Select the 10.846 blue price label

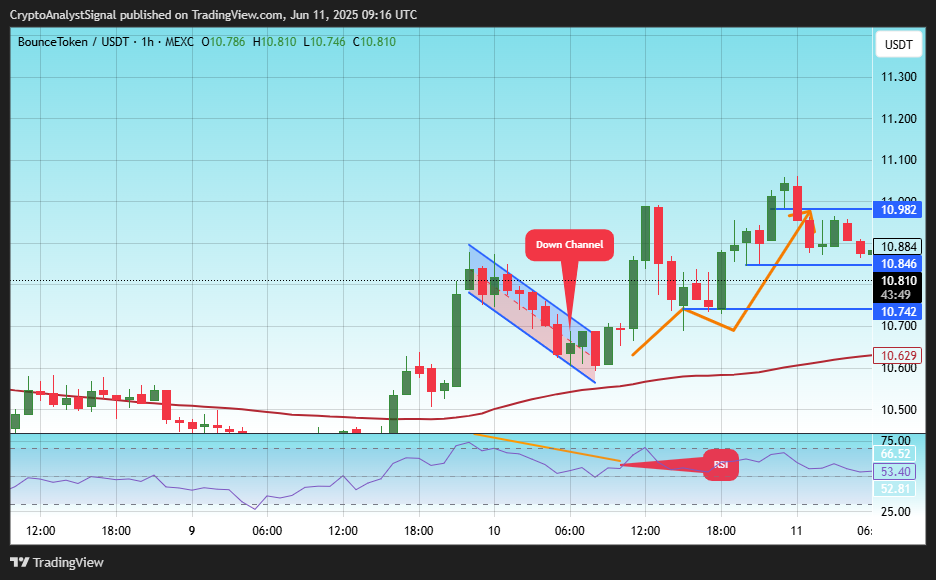coord(898,264)
